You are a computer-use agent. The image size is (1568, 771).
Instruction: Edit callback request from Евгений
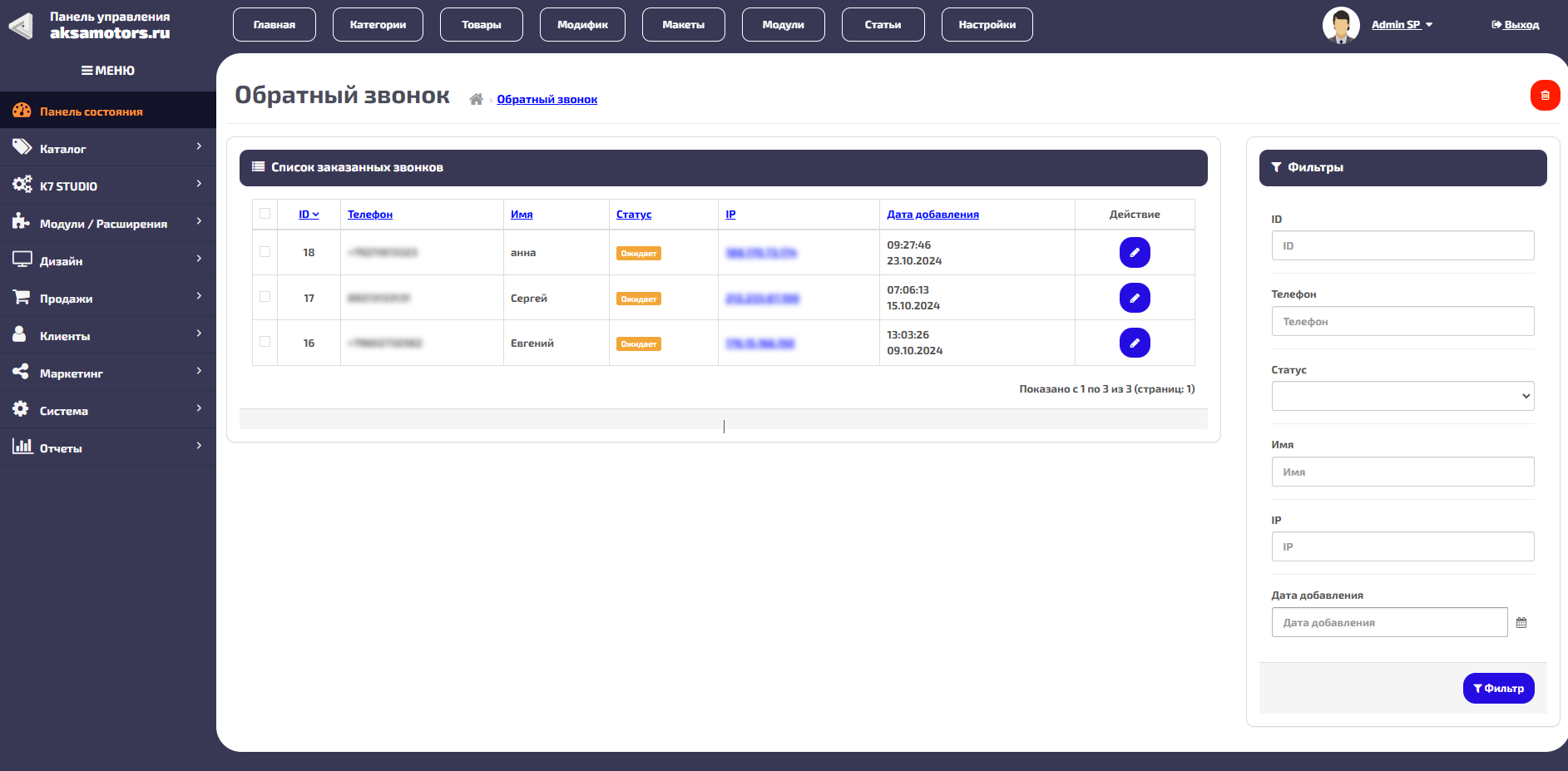[x=1134, y=343]
